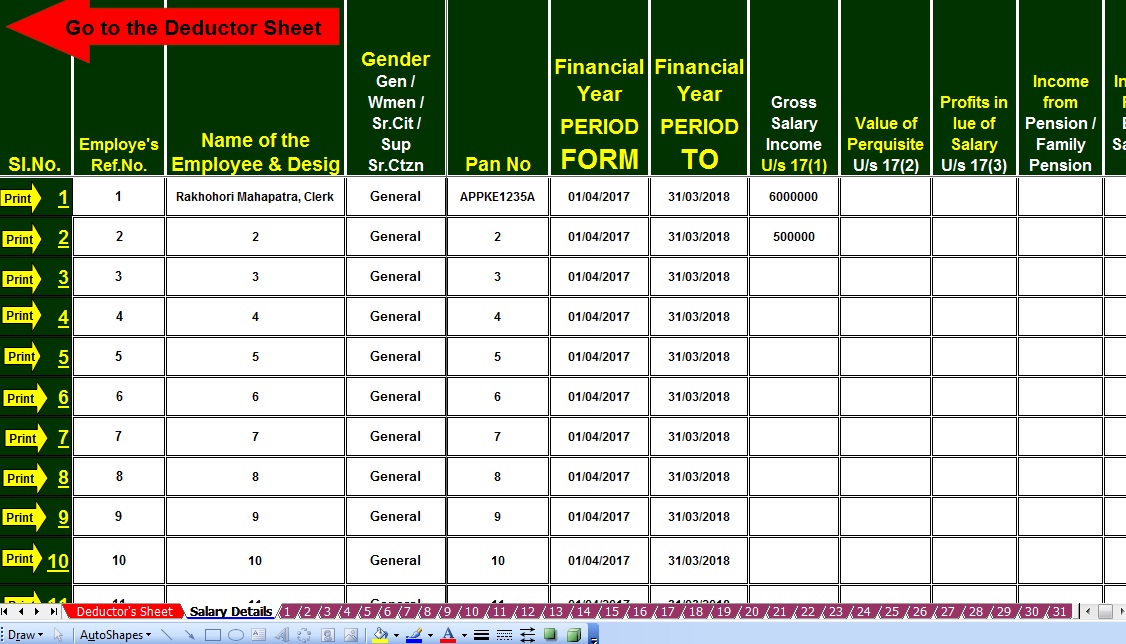This screenshot has height=644, width=1126.
Task: Open the Sl.No. link 7
Action: (x=63, y=437)
